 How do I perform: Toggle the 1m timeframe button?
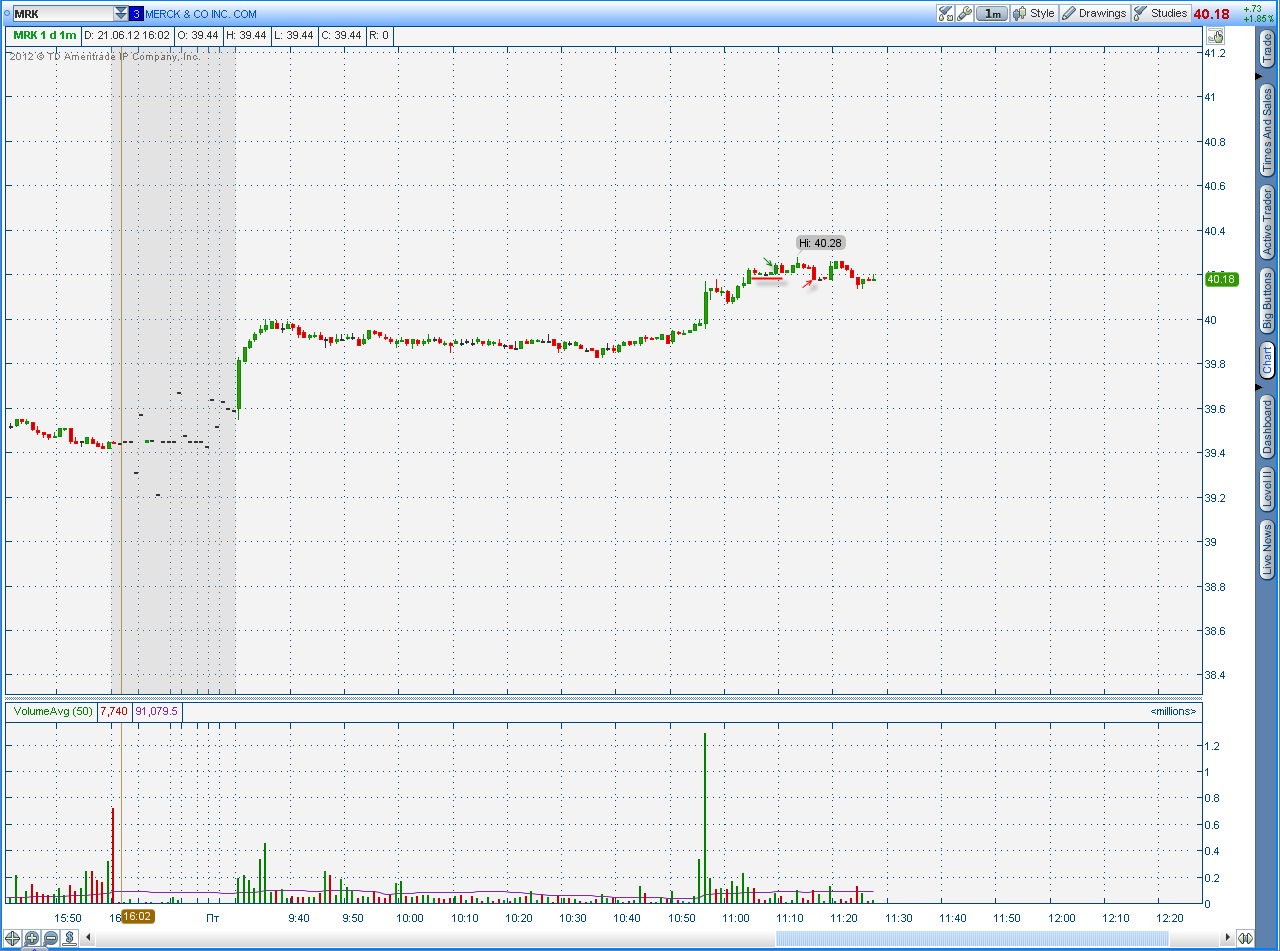991,13
